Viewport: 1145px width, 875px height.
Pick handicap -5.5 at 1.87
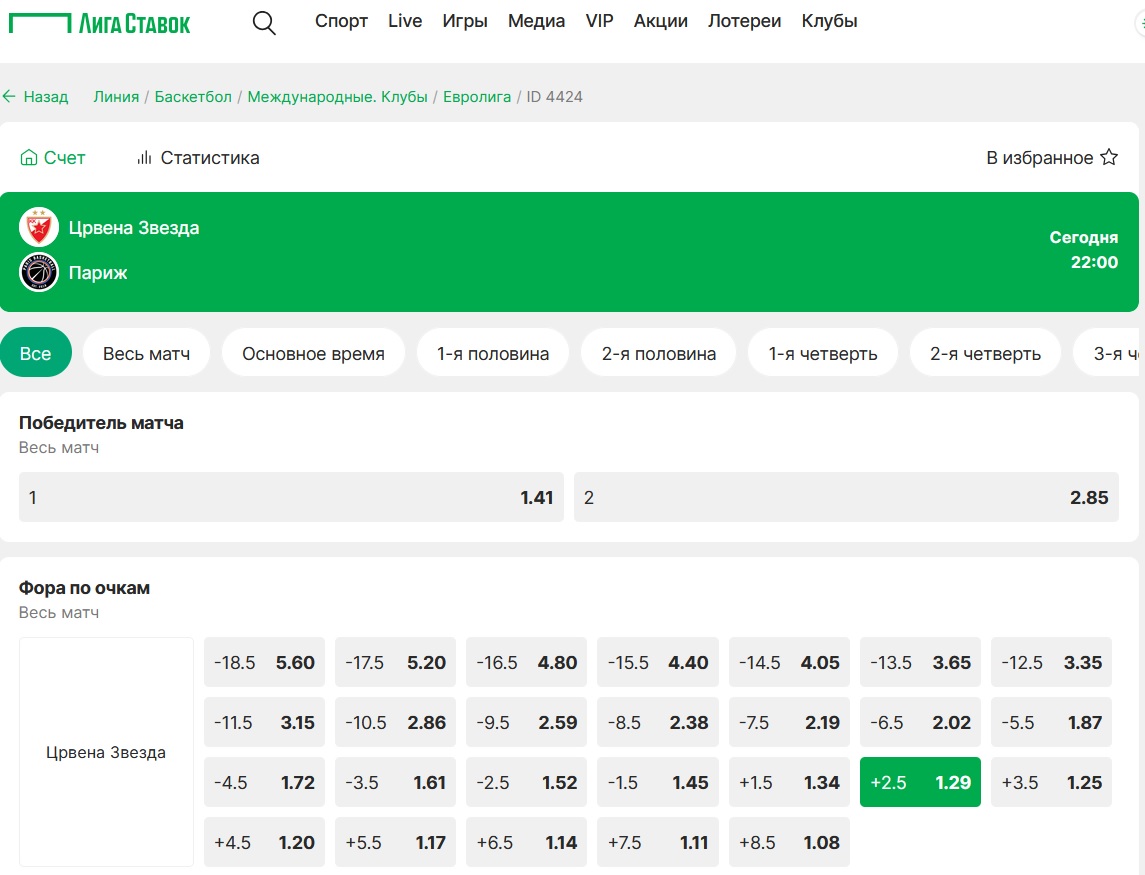point(1052,722)
